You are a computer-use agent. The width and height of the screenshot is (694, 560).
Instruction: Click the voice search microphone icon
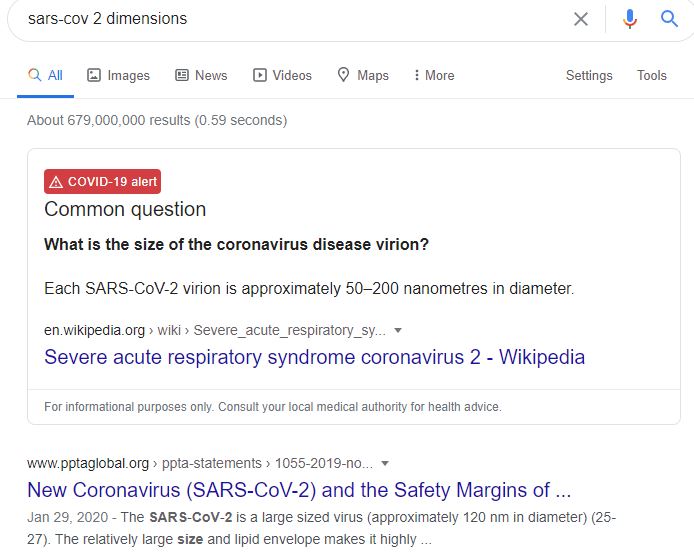point(629,19)
